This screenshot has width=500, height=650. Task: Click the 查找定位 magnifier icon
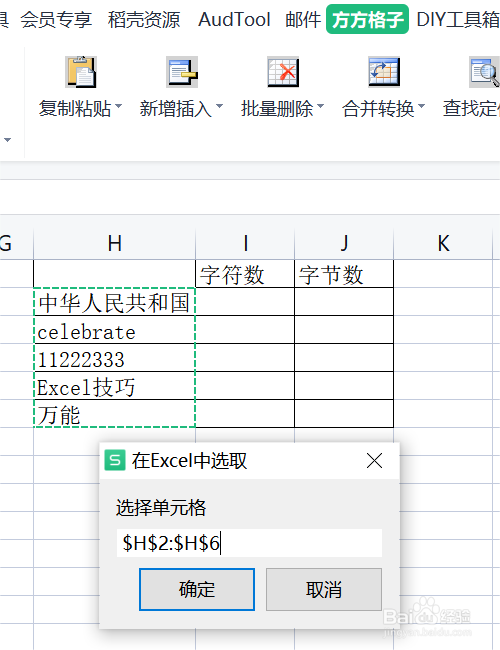[x=484, y=72]
